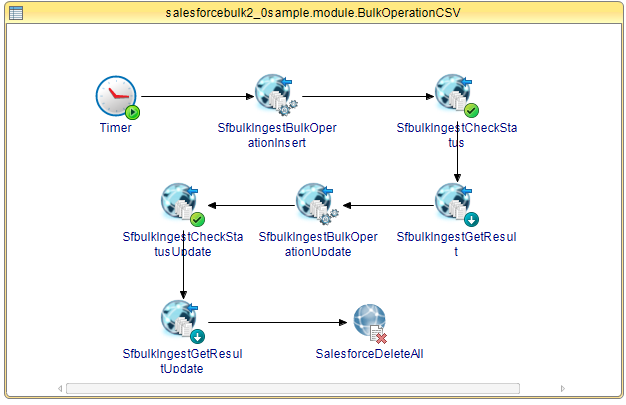Click the SfbulkIngestCheckStatusUpdate activity icon
This screenshot has height=405, width=626.
[183, 204]
